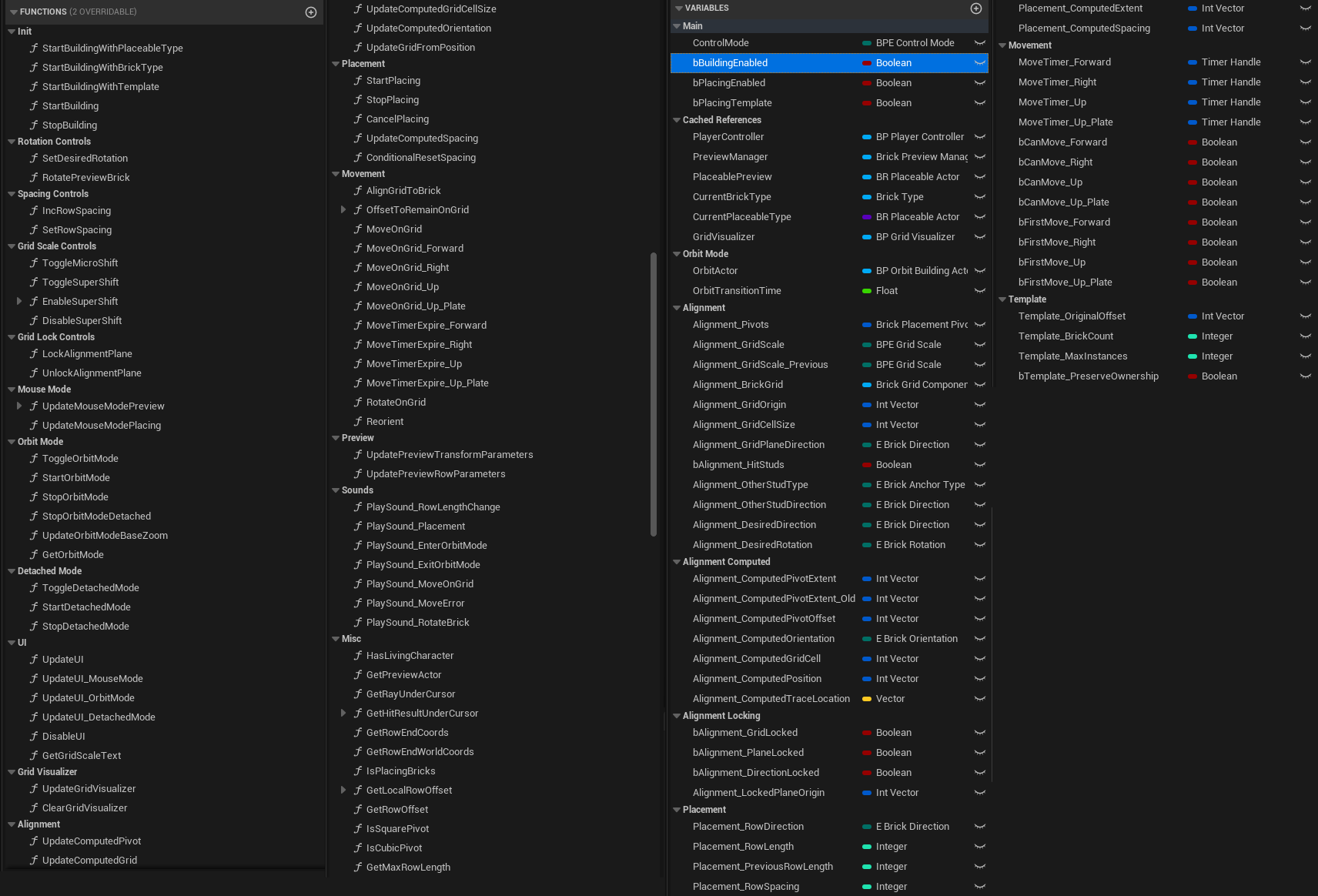Expand the EnableSuperShift disclosure arrow
The height and width of the screenshot is (896, 1318).
(18, 301)
